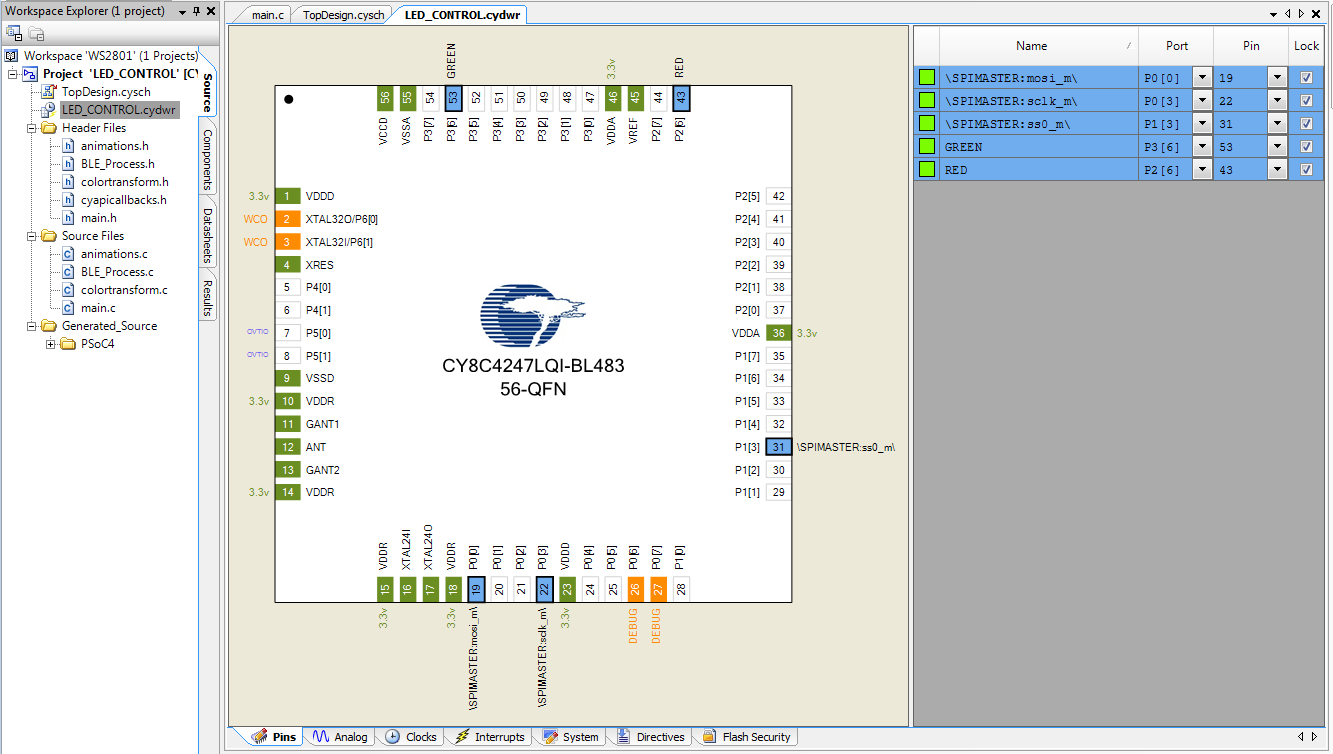Collapse the Source Files folder
This screenshot has height=754, width=1333.
[x=32, y=236]
